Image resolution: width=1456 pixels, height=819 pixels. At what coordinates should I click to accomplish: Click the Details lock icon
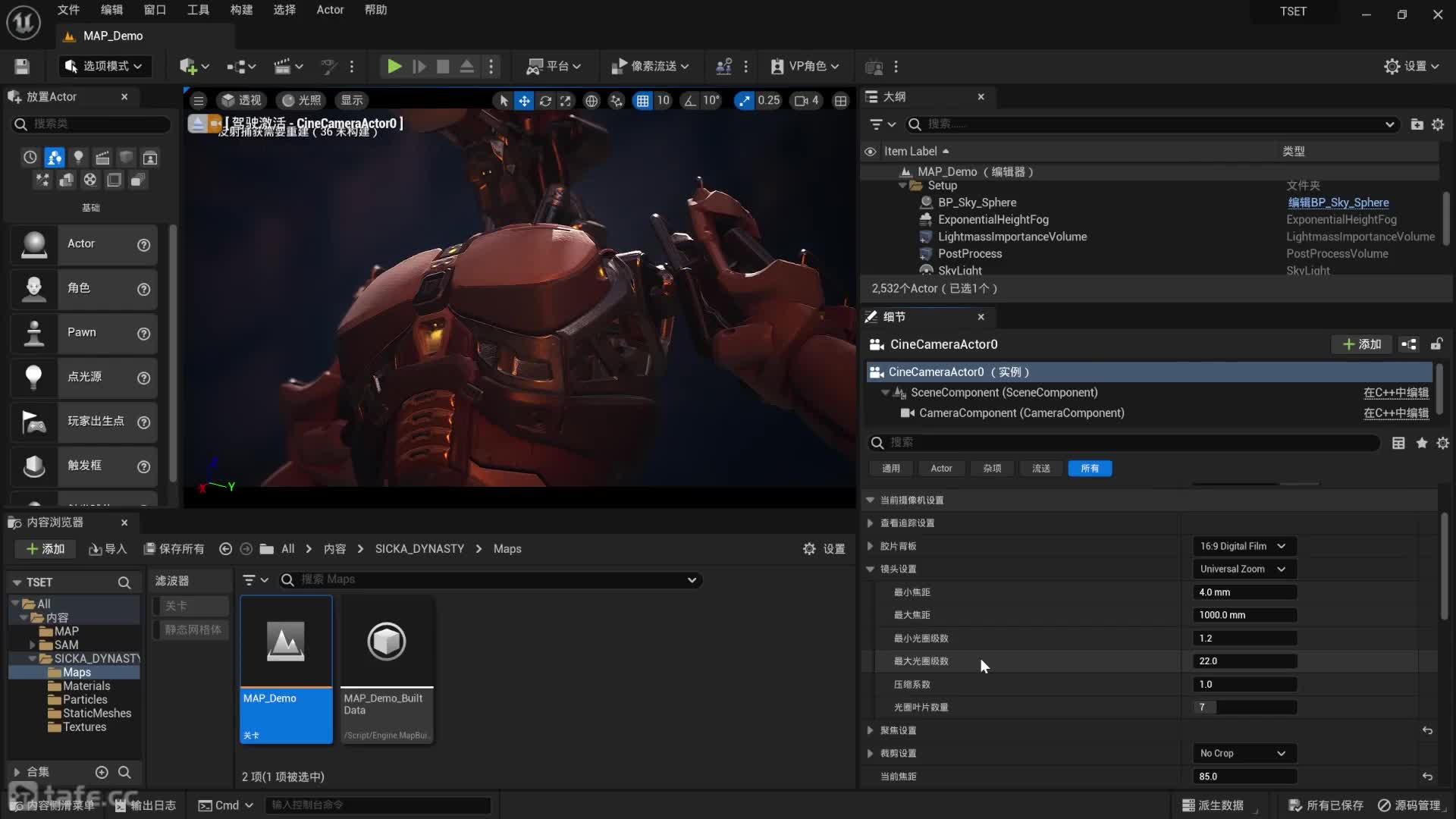point(1436,344)
